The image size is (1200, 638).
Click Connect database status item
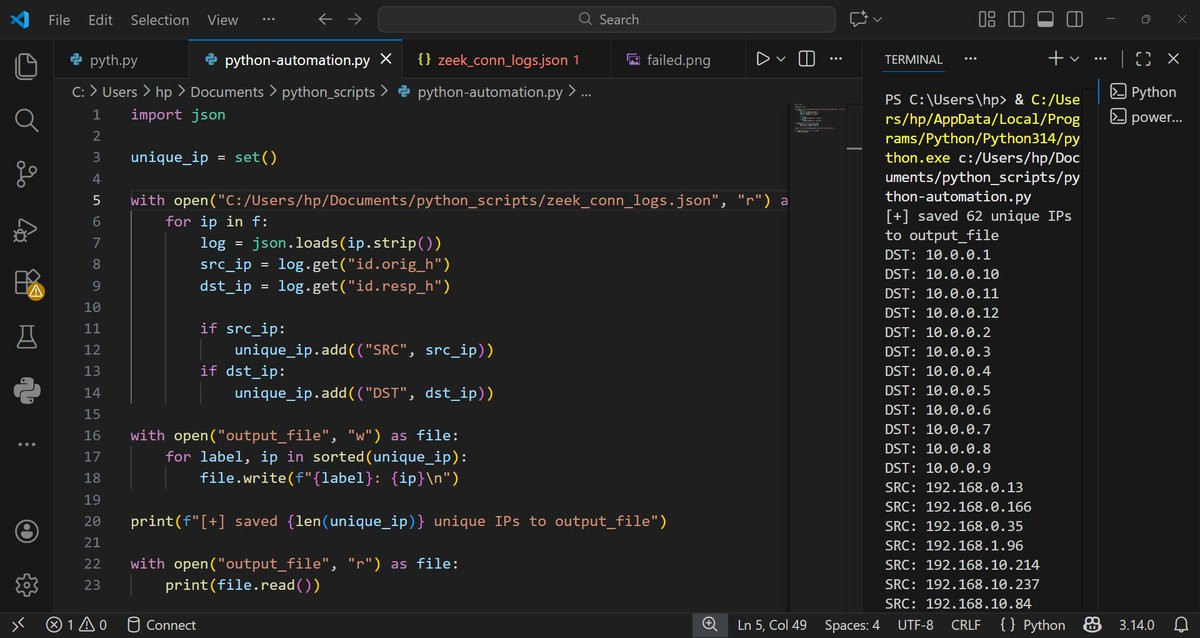[161, 625]
